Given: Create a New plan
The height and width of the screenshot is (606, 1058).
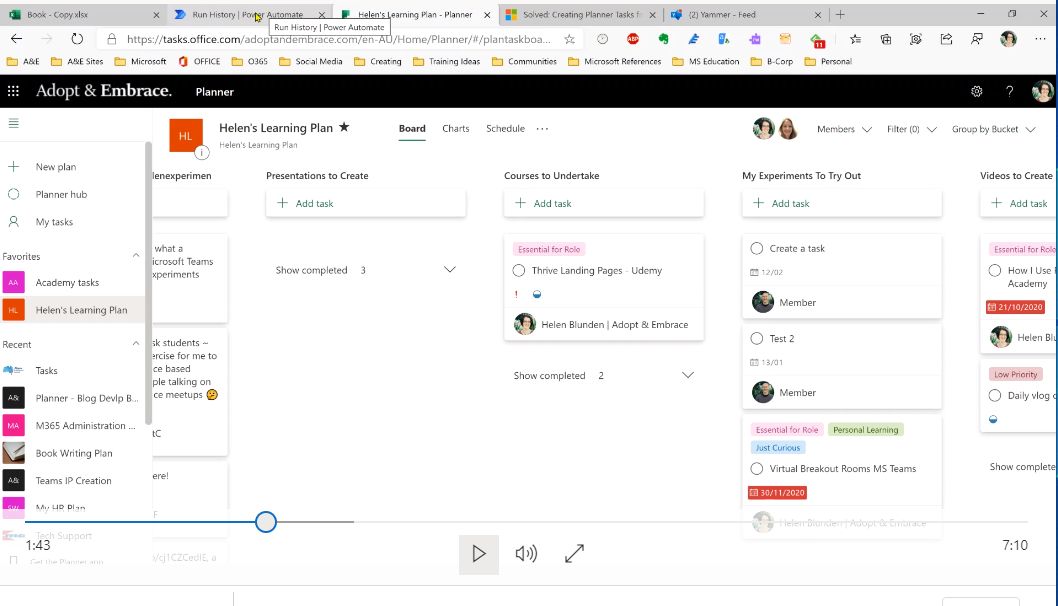Looking at the screenshot, I should pos(55,167).
